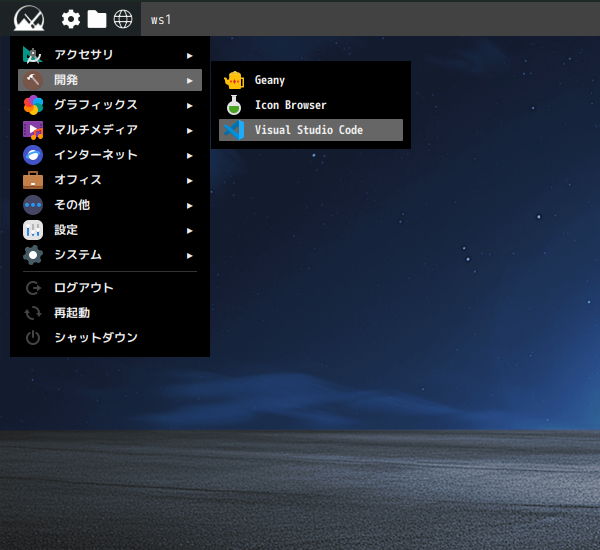This screenshot has width=600, height=550.
Task: Click the マルチメディア film icon
Action: coord(33,130)
